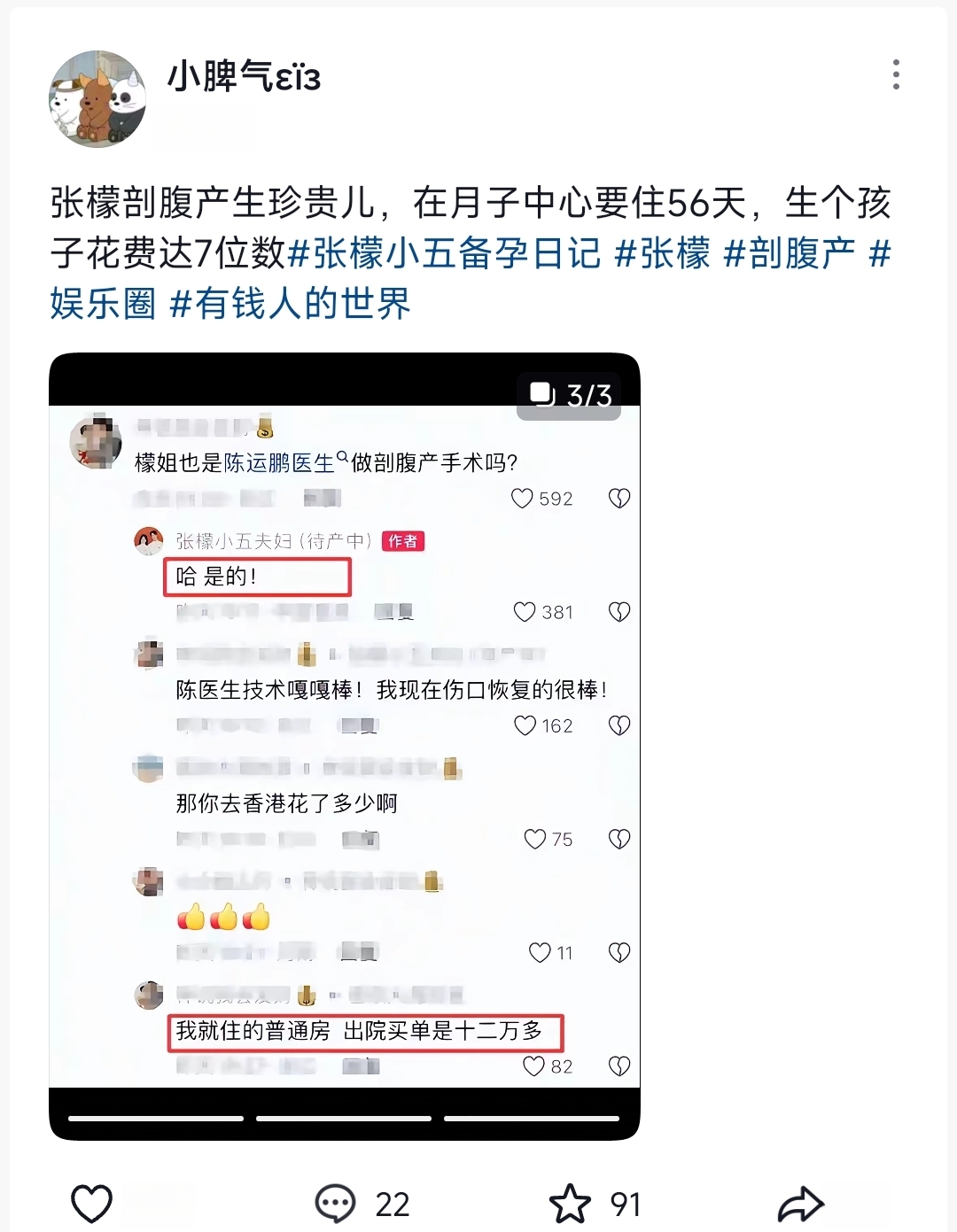This screenshot has width=957, height=1232.
Task: Open the three-dot more options menu
Action: [896, 74]
